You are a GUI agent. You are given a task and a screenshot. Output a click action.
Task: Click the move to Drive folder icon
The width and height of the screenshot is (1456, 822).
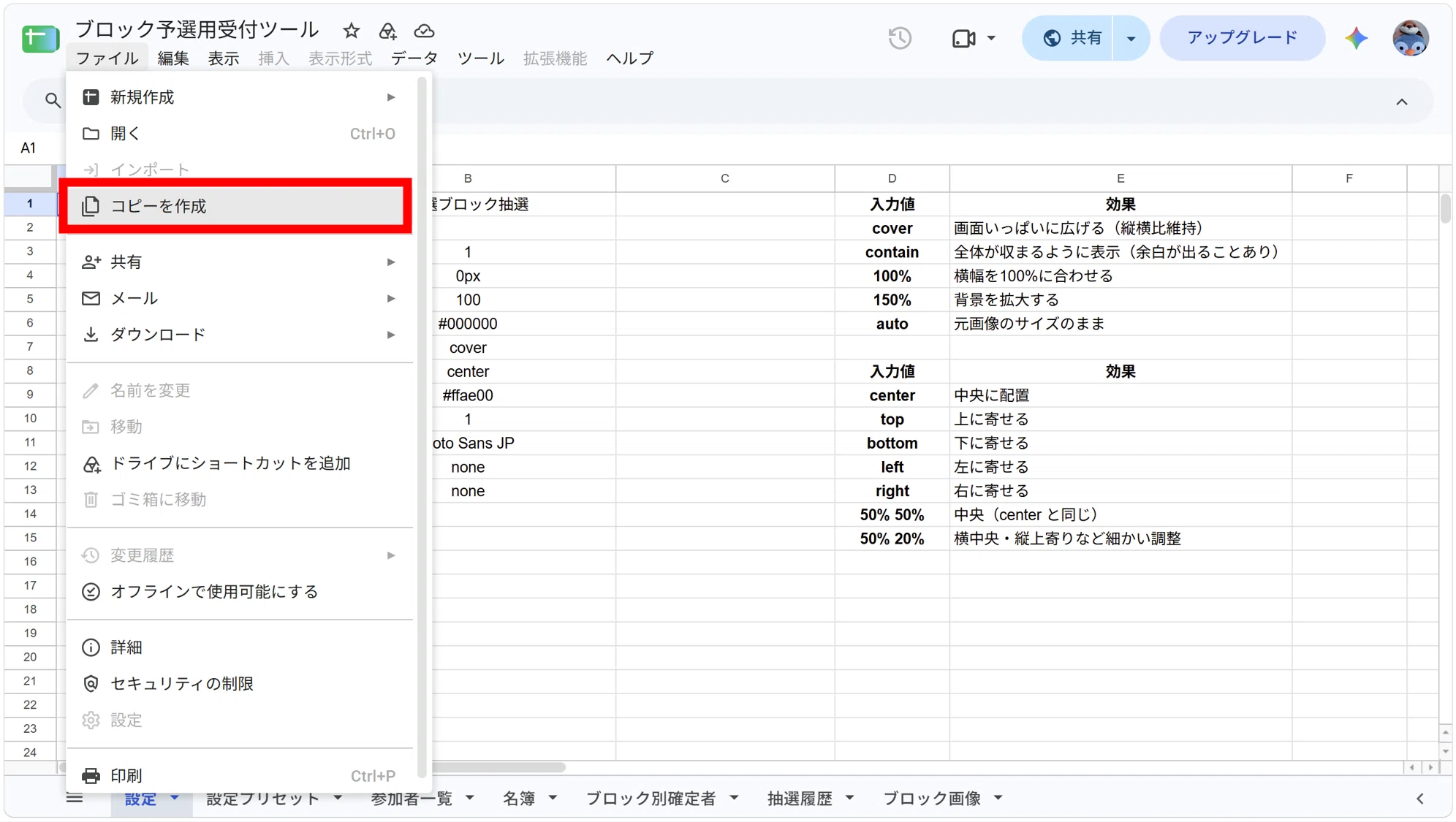click(387, 31)
